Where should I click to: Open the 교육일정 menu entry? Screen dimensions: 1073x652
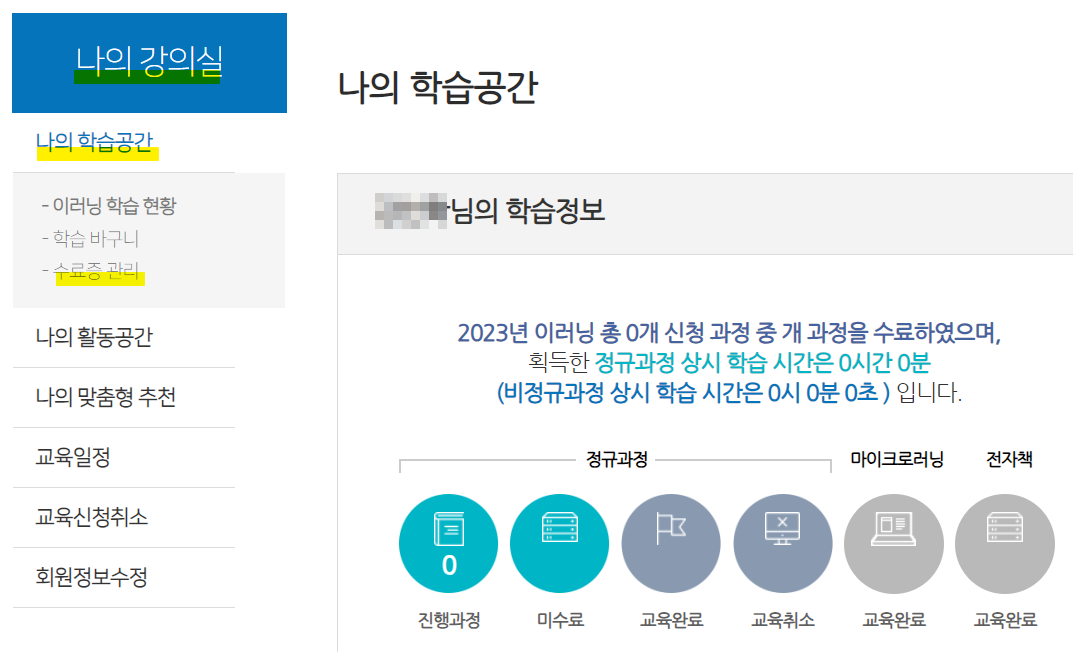point(76,456)
